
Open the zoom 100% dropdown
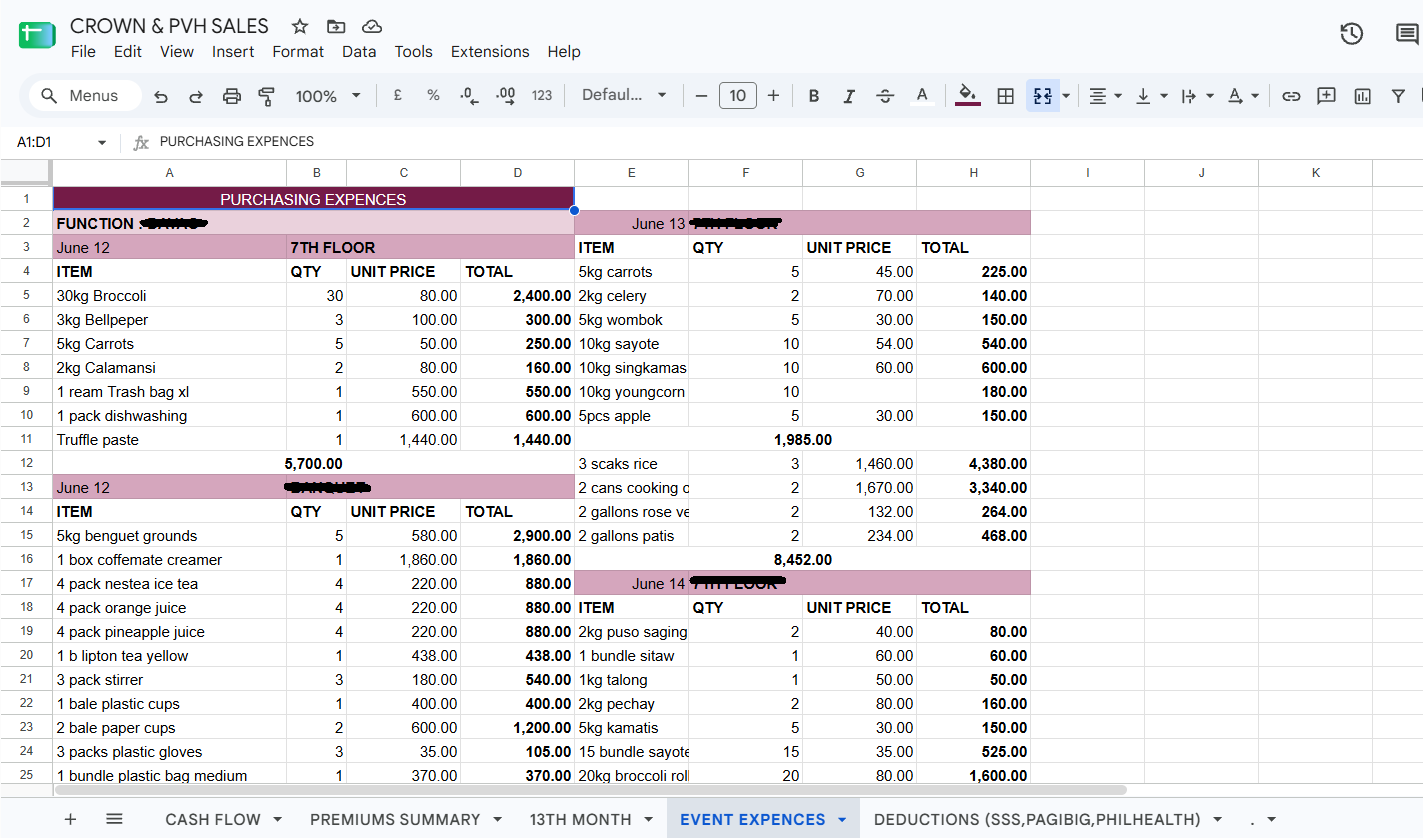(x=328, y=96)
